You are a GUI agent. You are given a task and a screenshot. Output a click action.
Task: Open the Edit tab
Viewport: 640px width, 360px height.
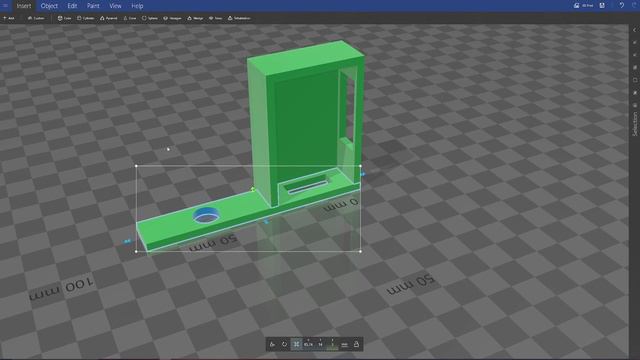(72, 6)
